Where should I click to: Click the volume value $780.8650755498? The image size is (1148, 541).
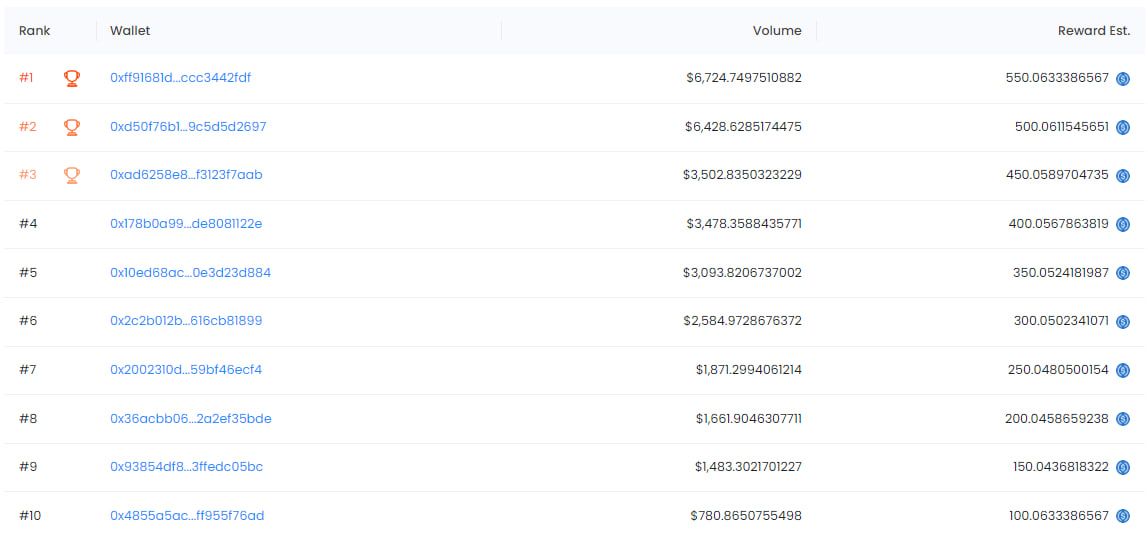[x=746, y=515]
